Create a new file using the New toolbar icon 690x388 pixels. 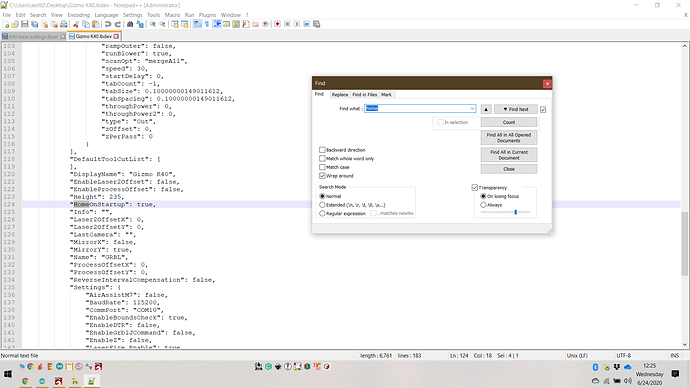tap(6, 24)
